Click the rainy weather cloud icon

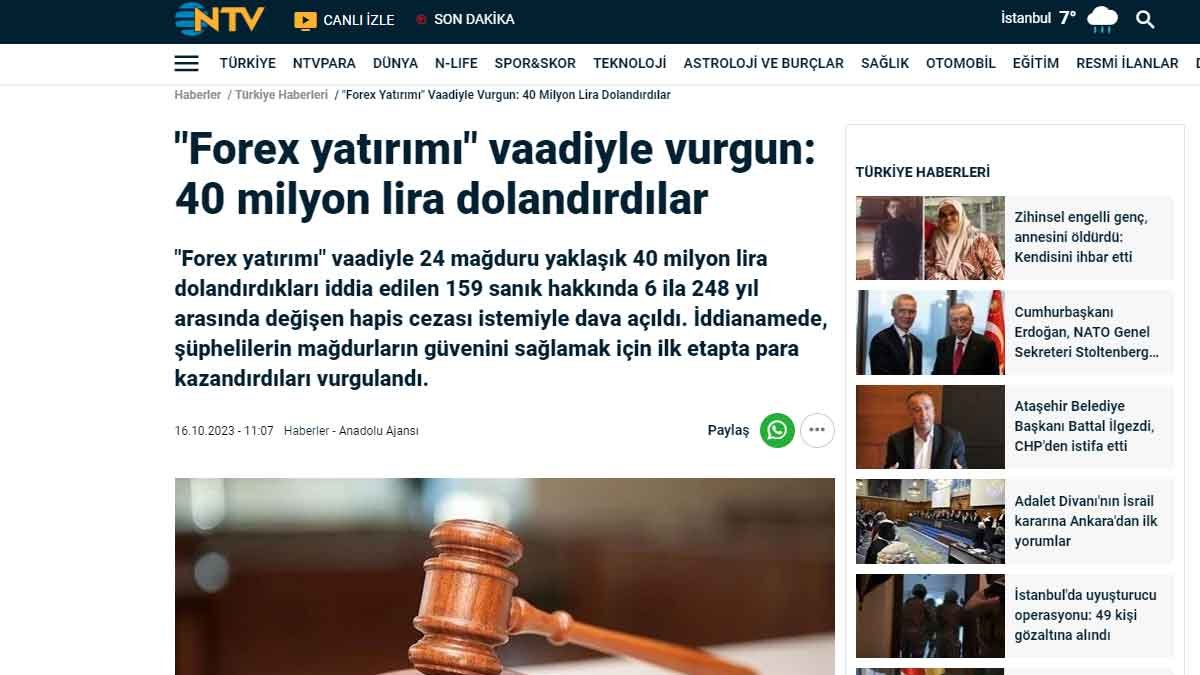click(1103, 19)
